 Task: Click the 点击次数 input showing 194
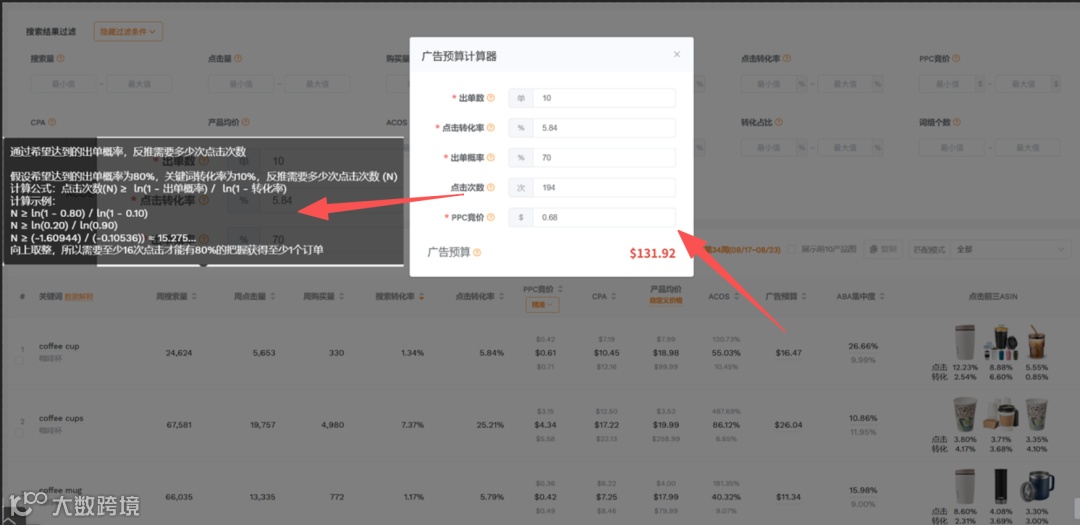tap(604, 187)
